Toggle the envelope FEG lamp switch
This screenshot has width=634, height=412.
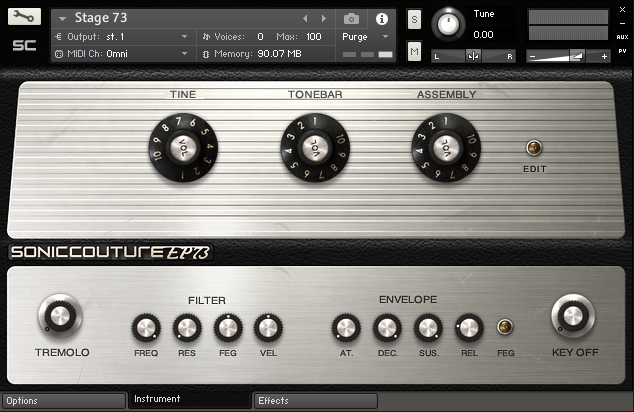pyautogui.click(x=505, y=327)
